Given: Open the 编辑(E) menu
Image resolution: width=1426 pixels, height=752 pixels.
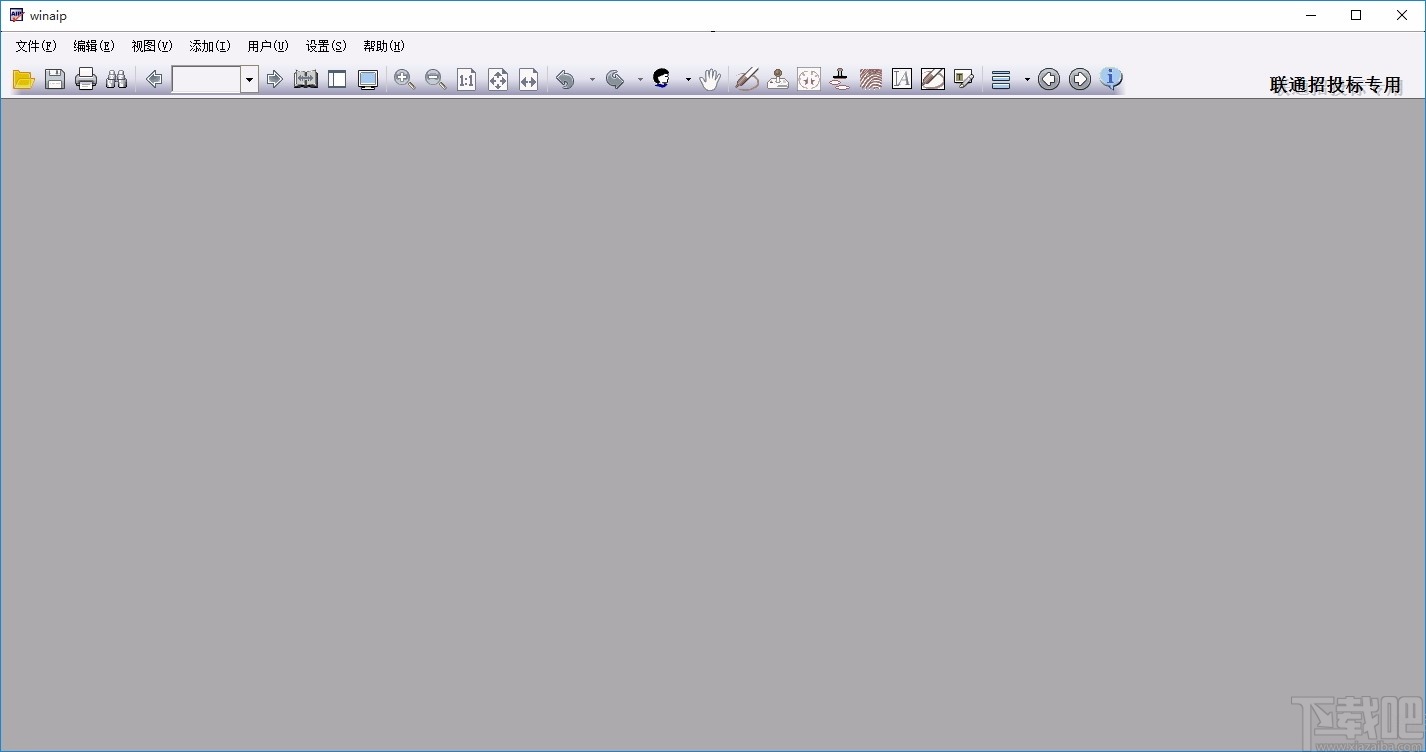Looking at the screenshot, I should point(94,46).
